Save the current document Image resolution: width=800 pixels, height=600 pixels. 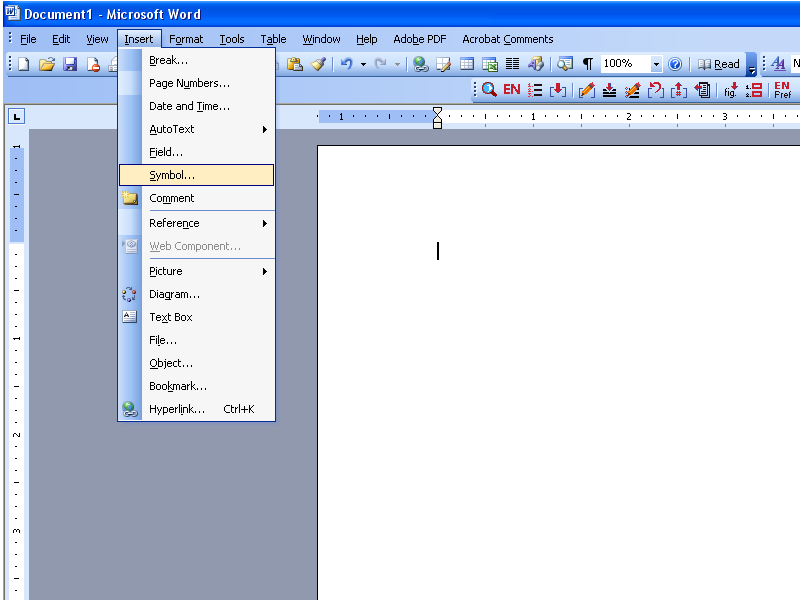click(x=70, y=63)
